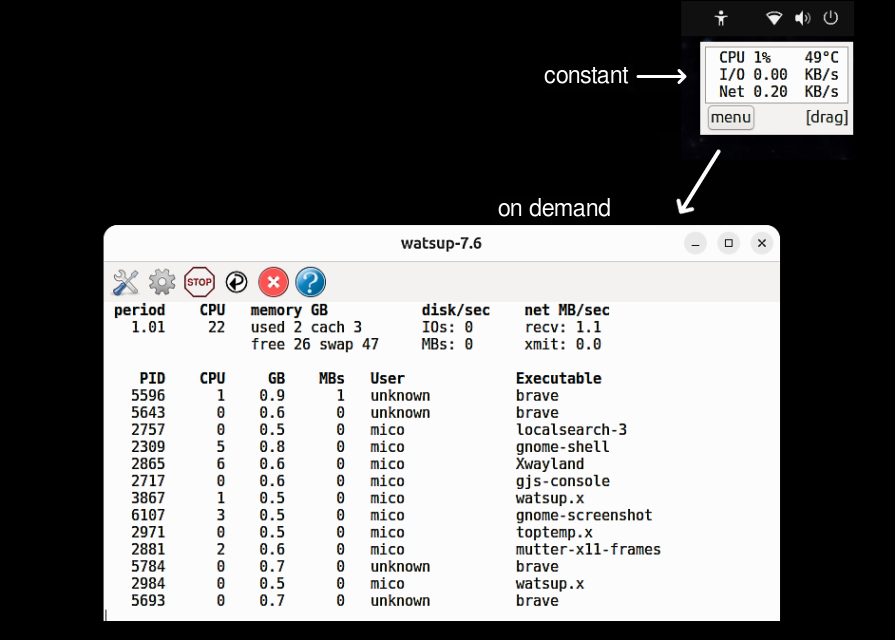Click the wrench and screwdriver tools icon
Image resolution: width=895 pixels, height=640 pixels.
126,282
